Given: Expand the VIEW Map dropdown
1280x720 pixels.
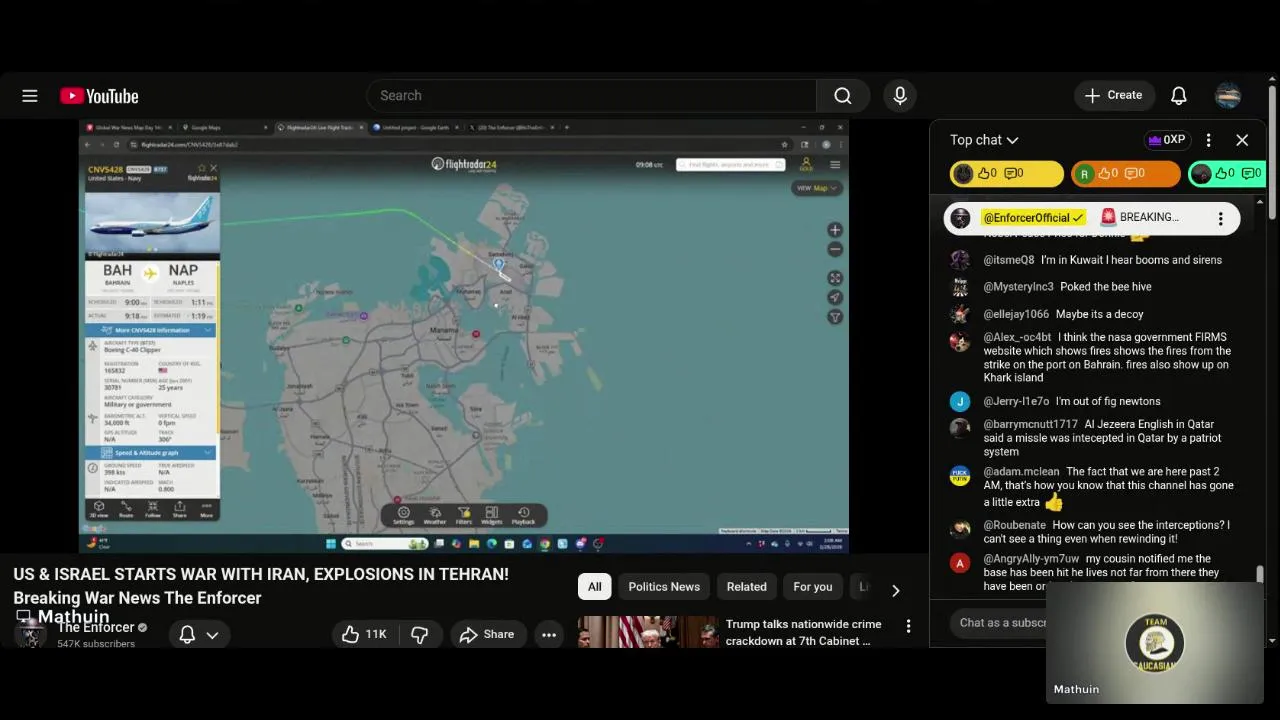Looking at the screenshot, I should point(816,188).
